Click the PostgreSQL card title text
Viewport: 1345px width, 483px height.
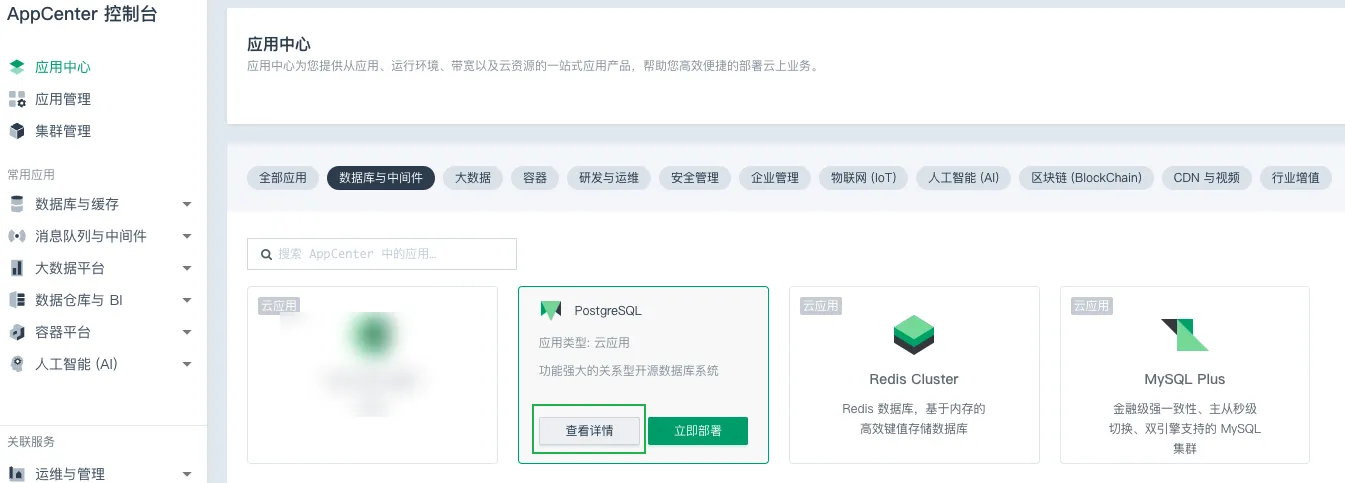[608, 311]
